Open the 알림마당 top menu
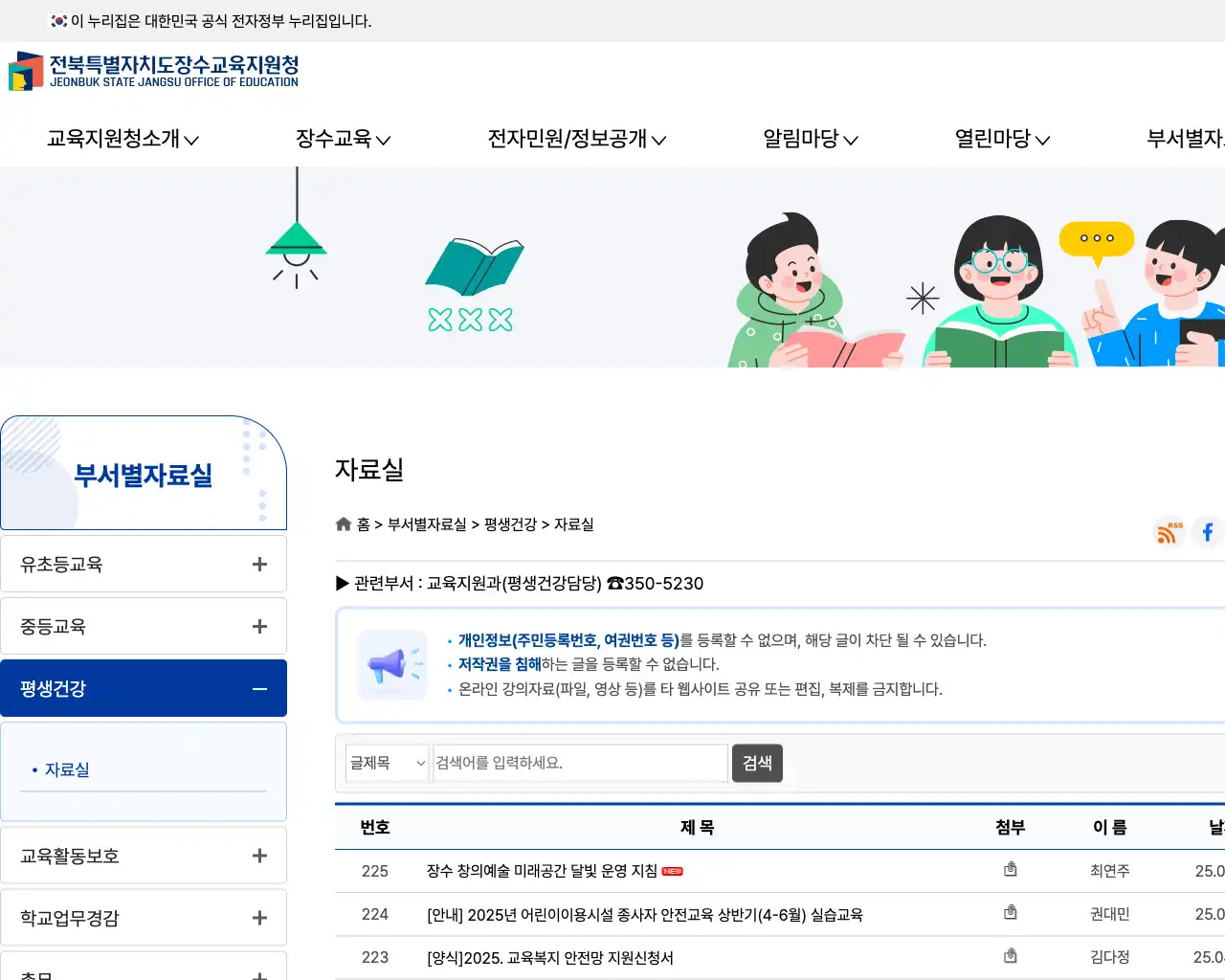 point(811,139)
